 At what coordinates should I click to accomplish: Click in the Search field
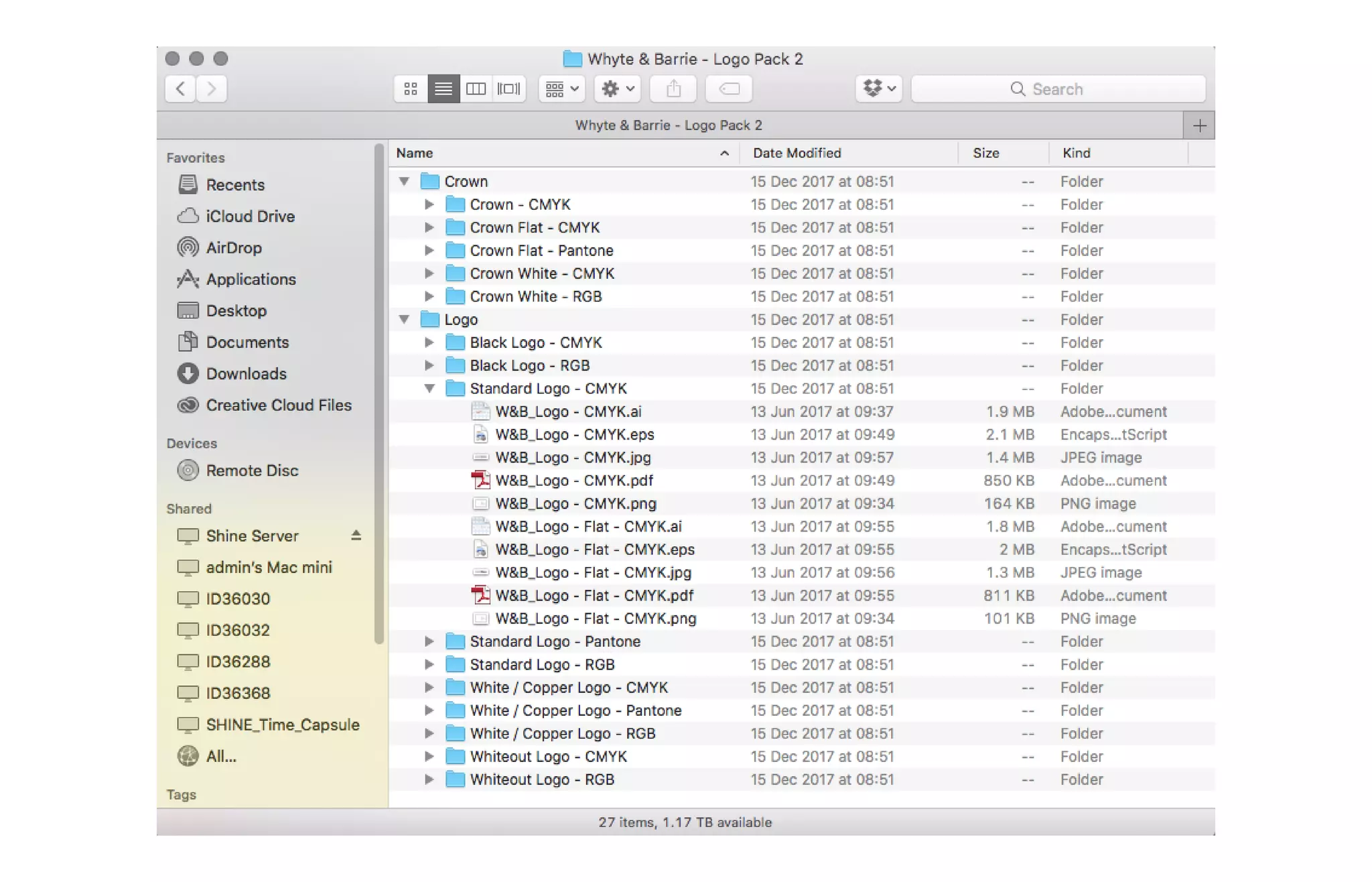coord(1058,89)
